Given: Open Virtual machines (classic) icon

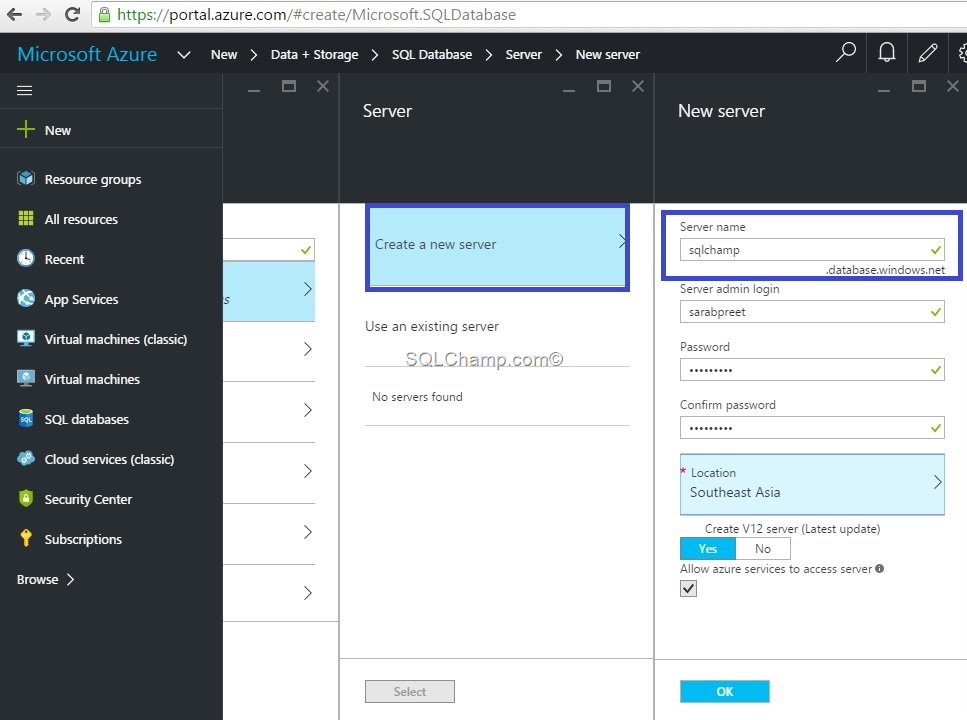Looking at the screenshot, I should point(25,338).
